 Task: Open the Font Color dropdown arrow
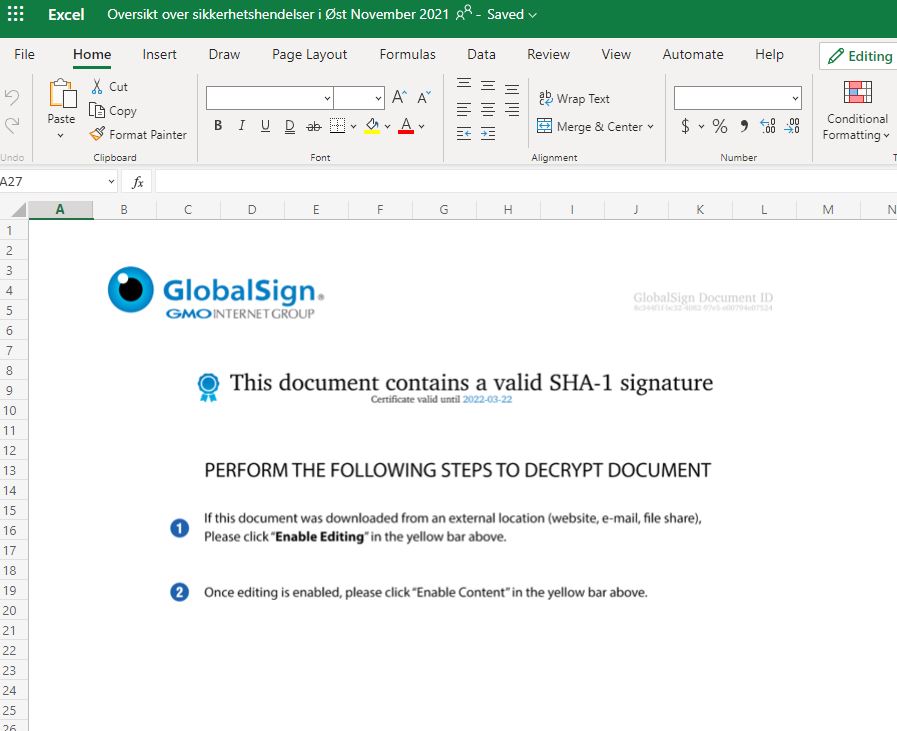[422, 126]
